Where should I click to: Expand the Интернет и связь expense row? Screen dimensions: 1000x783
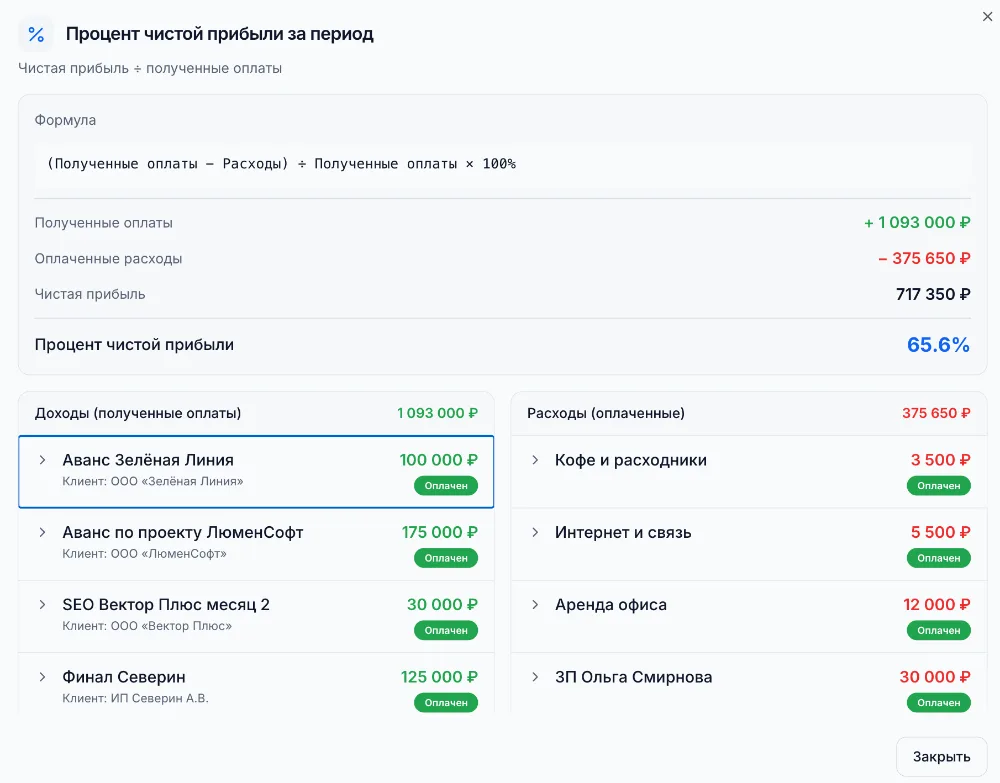(535, 532)
